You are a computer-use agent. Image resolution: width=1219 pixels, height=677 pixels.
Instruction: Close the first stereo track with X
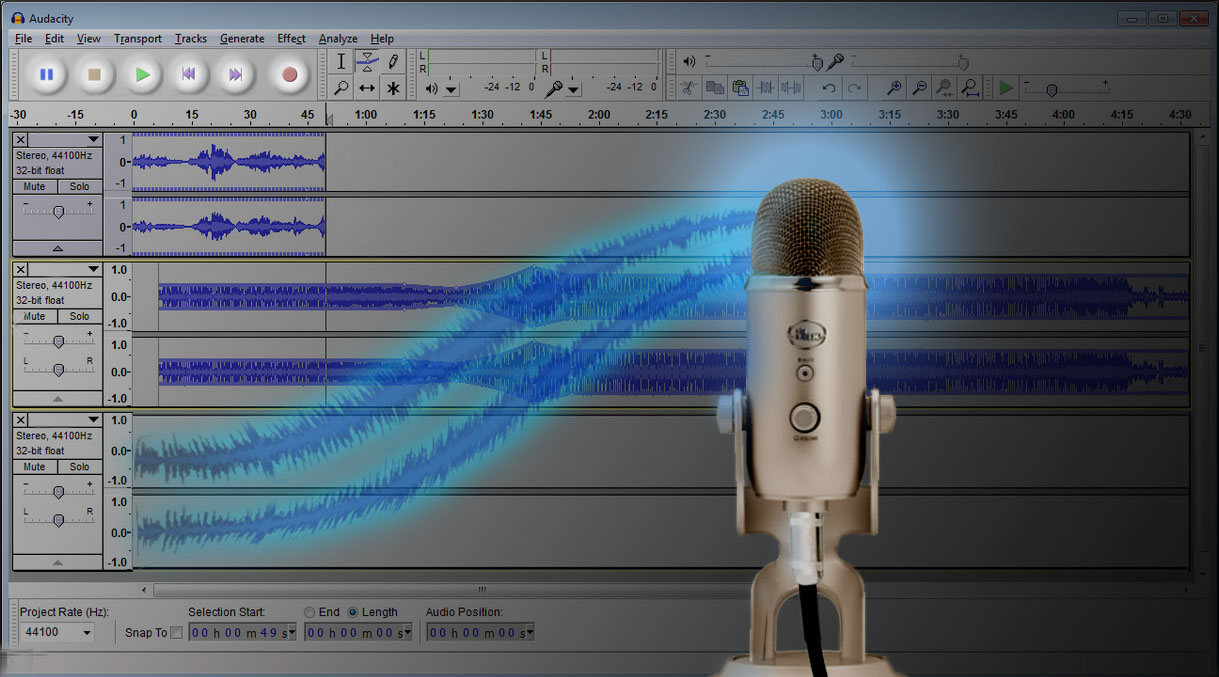[22, 140]
